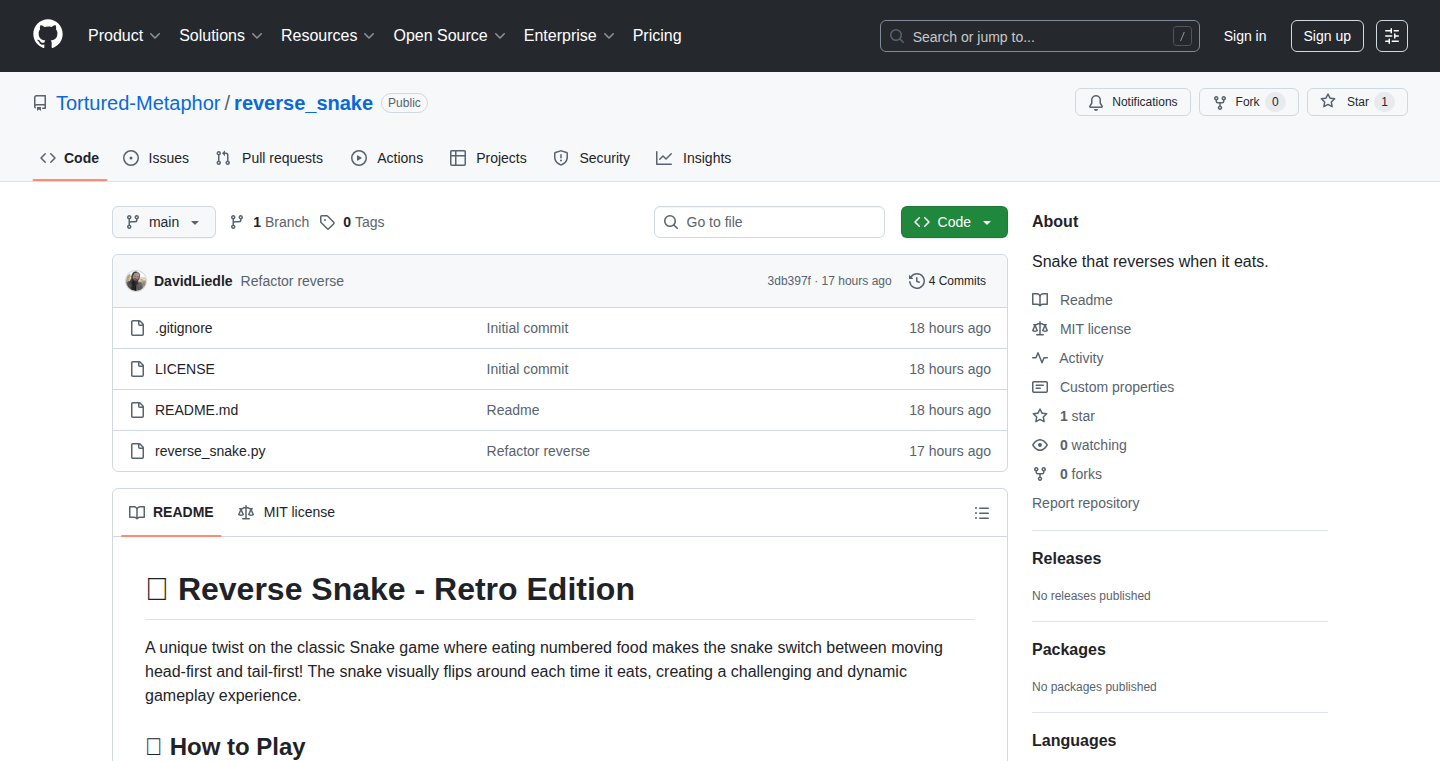Click the Search or jump to field
Viewport: 1440px width, 761px height.
tap(1040, 36)
